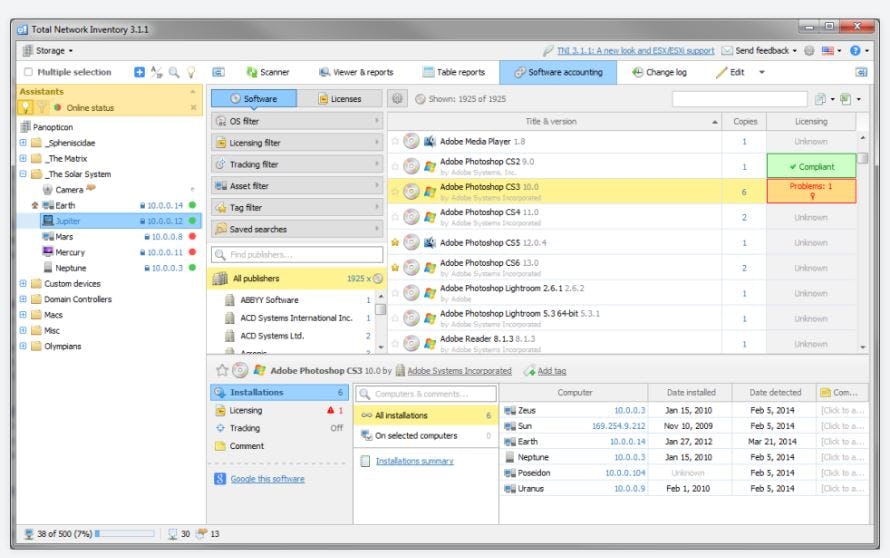Toggle favorite star for Adobe Photoshop CS4
The image size is (890, 558).
[395, 217]
